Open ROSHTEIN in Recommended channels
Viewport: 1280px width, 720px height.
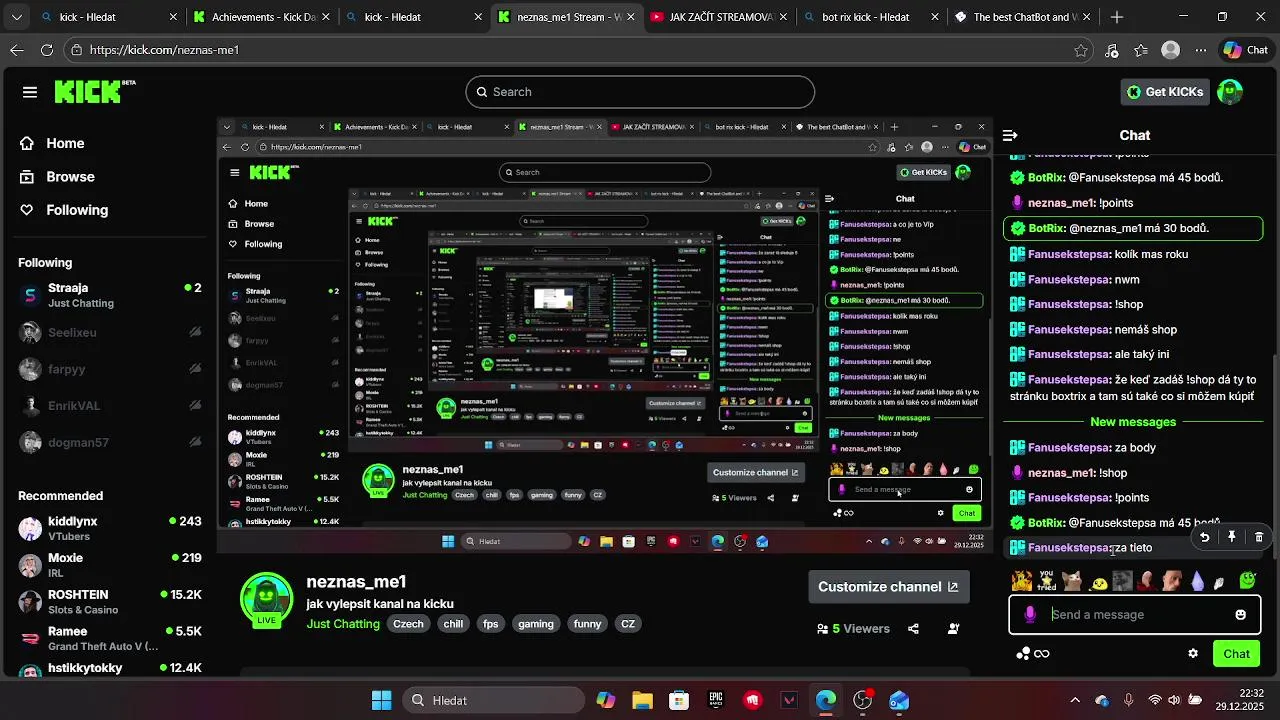click(x=110, y=602)
